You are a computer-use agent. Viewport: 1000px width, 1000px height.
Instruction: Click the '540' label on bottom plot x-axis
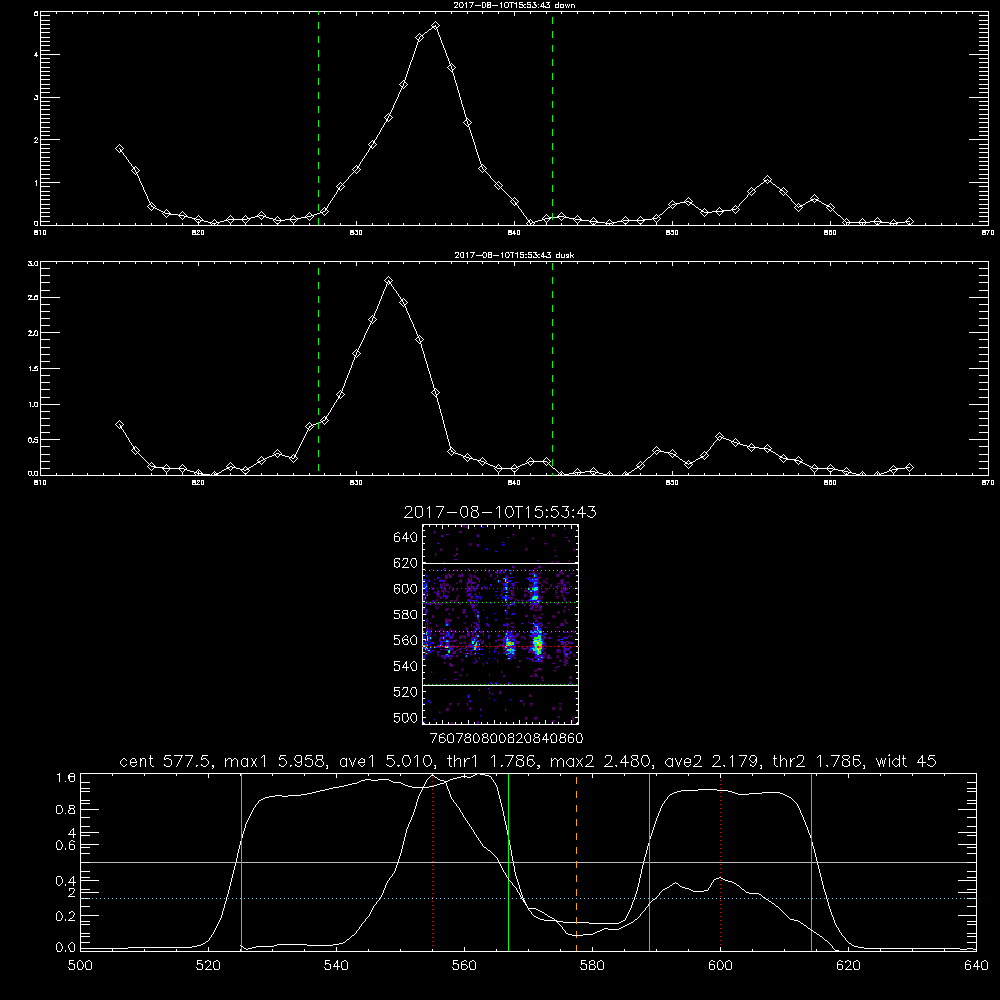pos(336,966)
